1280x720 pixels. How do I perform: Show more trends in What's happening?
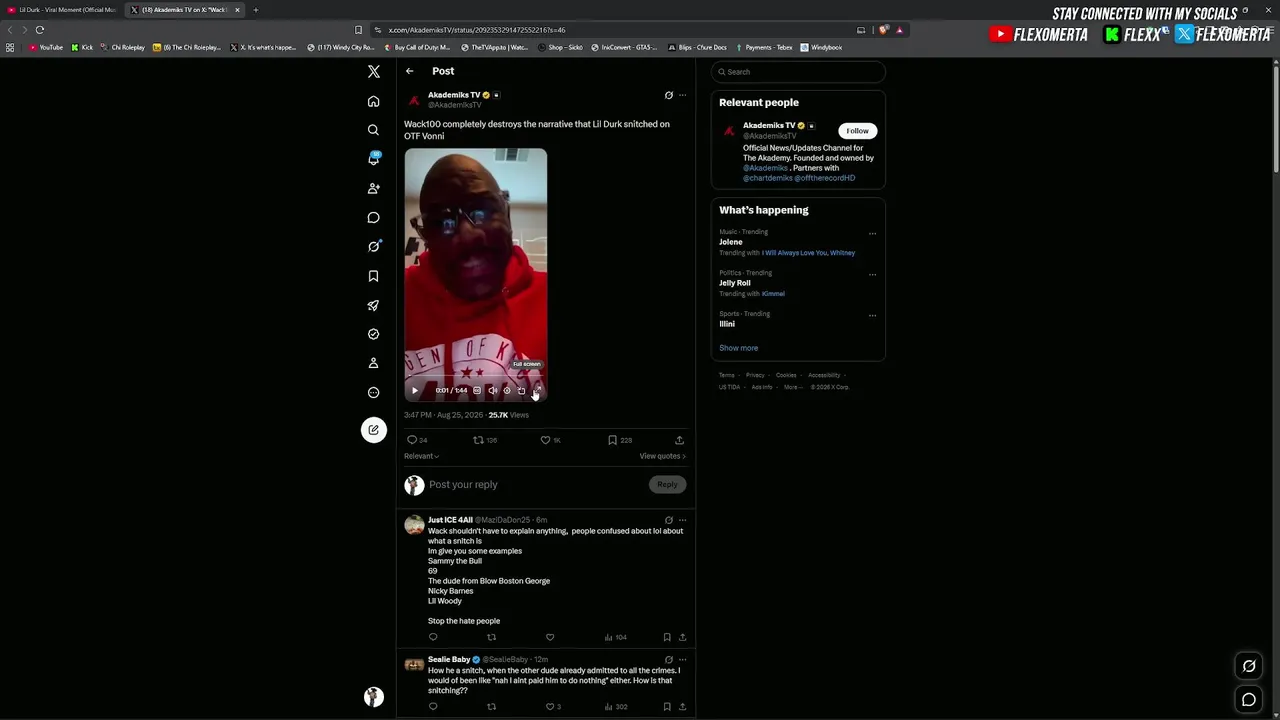coord(738,348)
